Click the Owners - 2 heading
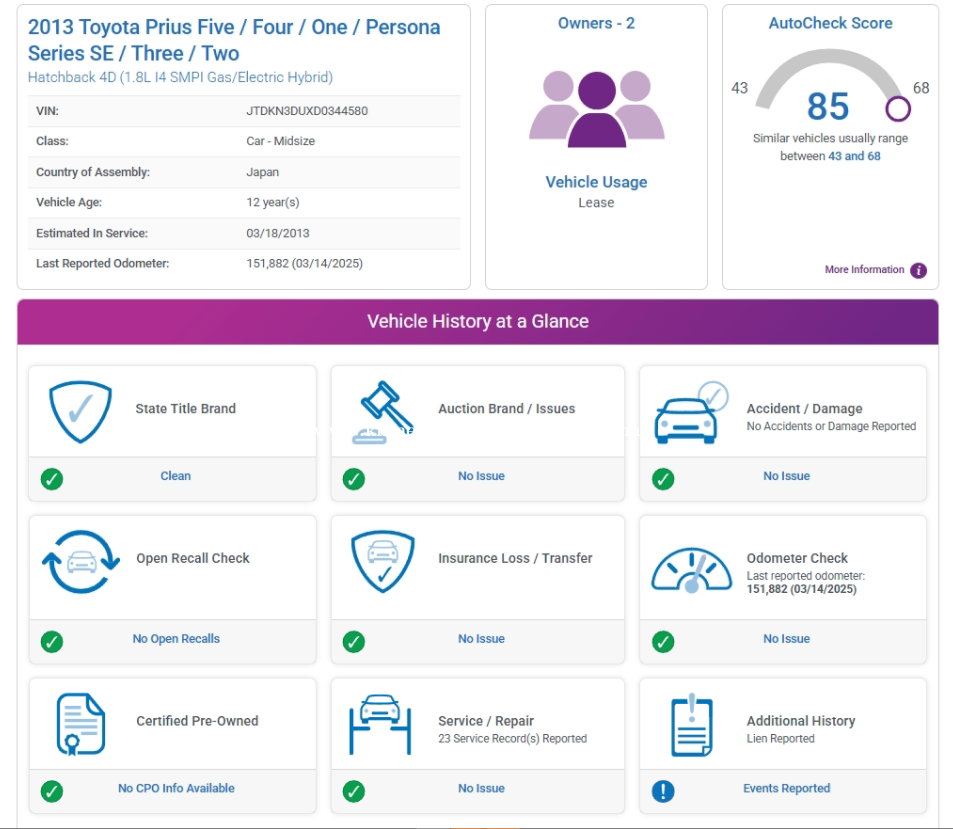This screenshot has height=829, width=953. tap(596, 23)
